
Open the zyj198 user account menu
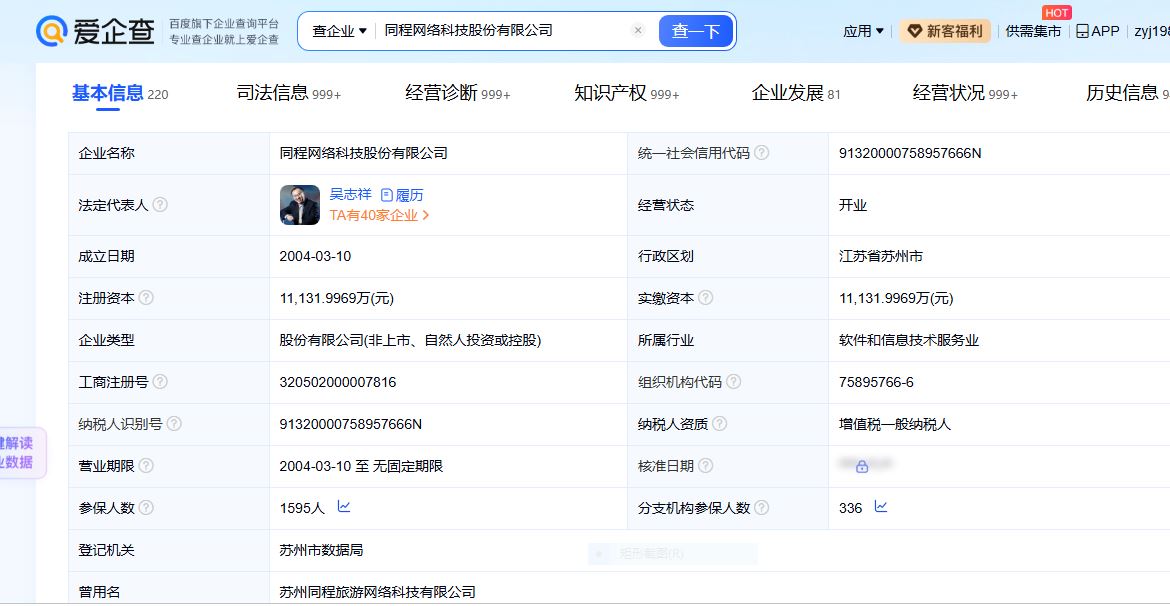point(1152,31)
